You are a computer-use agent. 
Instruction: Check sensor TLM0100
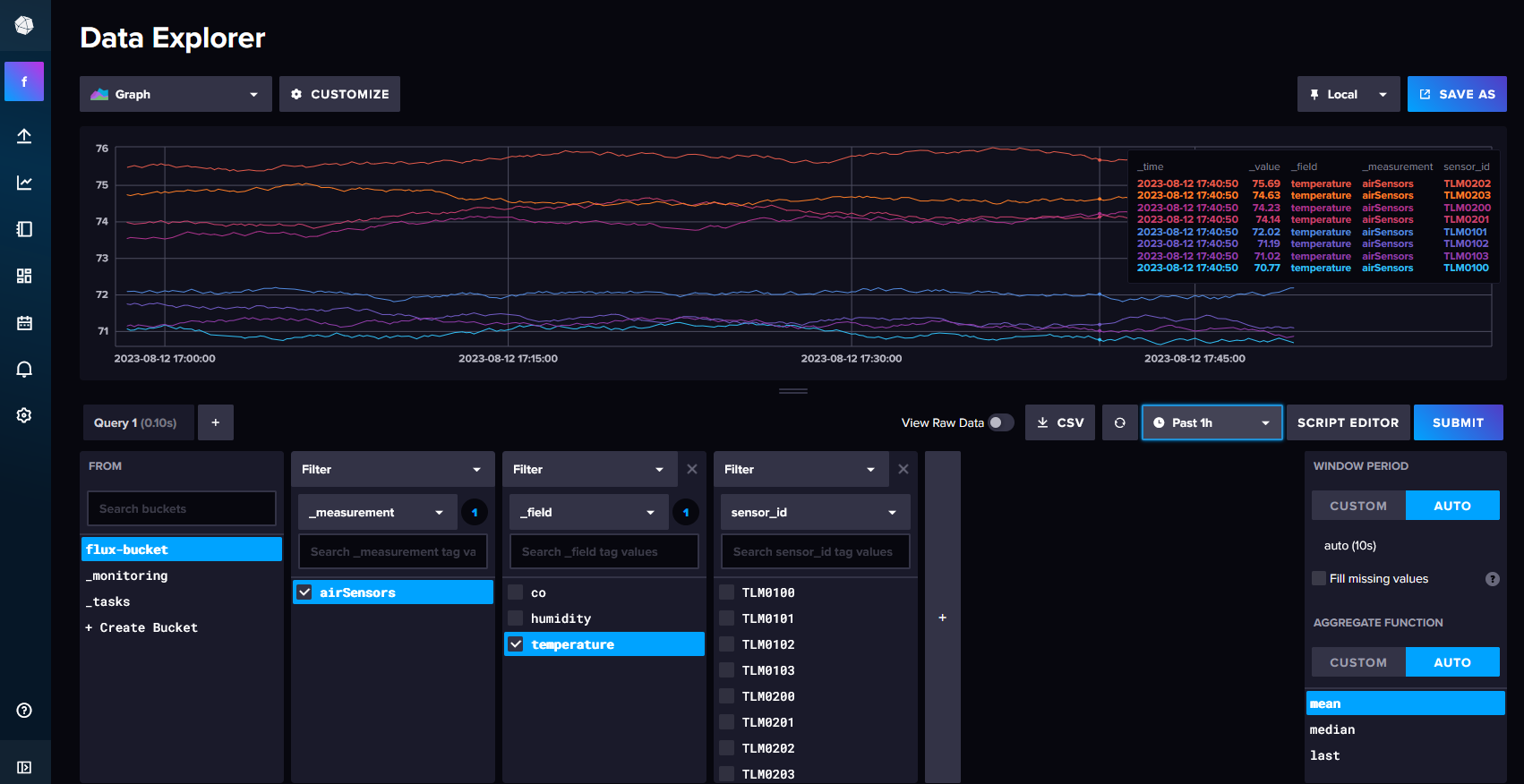727,592
